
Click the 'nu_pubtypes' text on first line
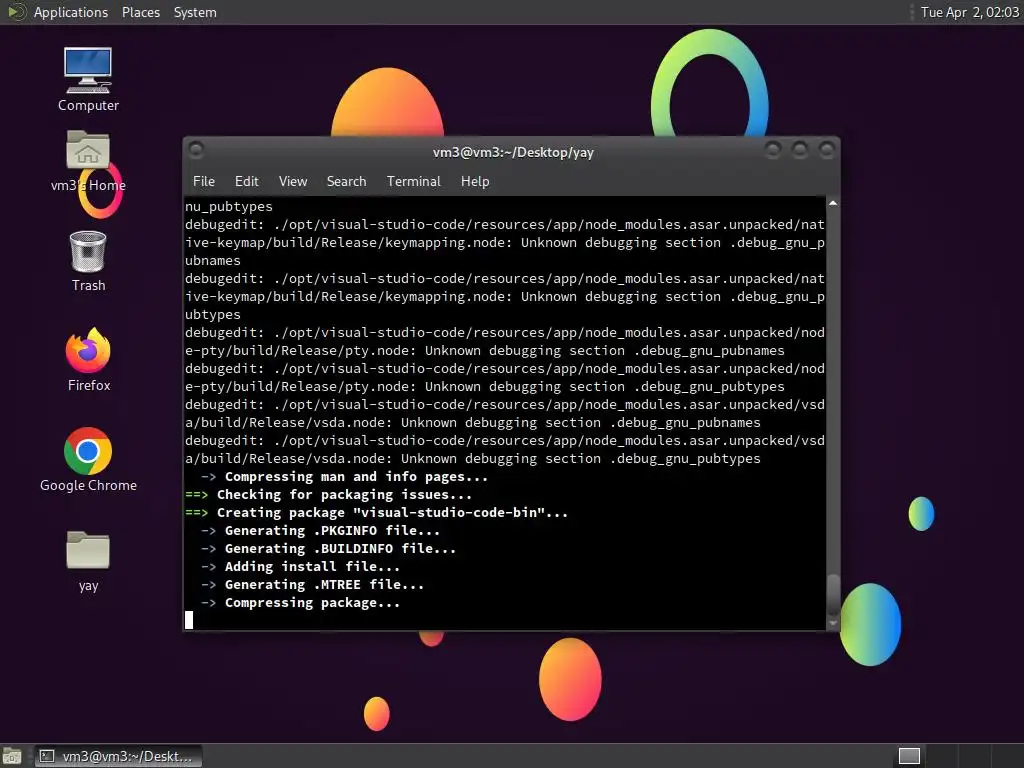[229, 206]
